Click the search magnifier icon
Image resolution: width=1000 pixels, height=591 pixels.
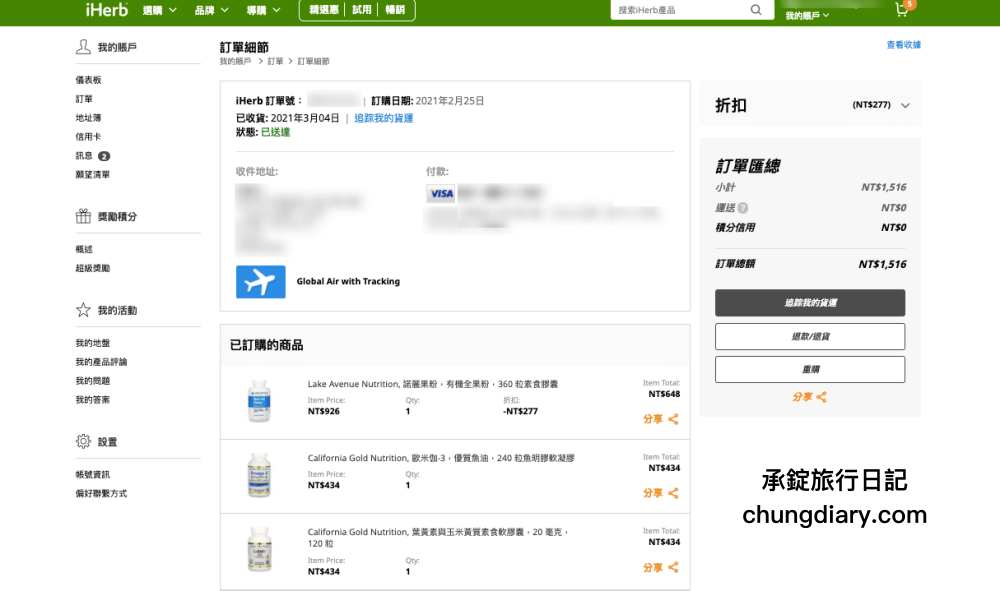tap(756, 9)
